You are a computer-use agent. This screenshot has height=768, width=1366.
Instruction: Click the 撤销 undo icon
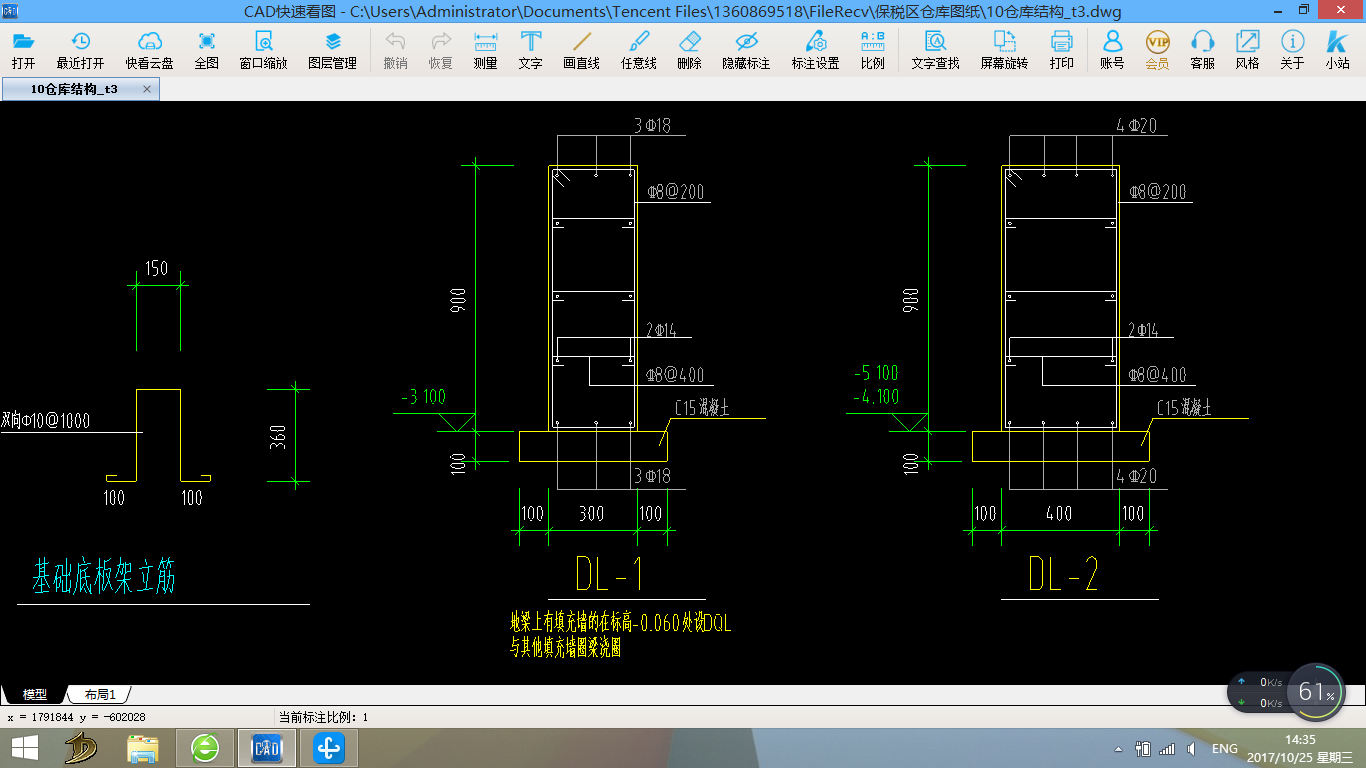396,50
